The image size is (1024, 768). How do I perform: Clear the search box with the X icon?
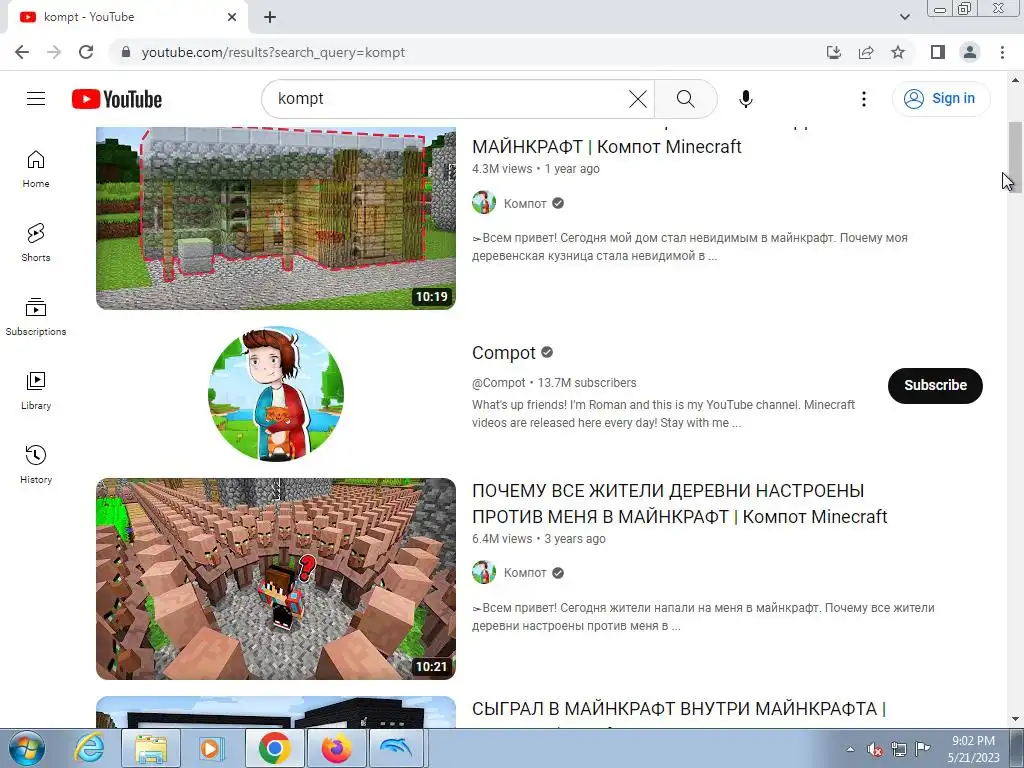tap(637, 99)
